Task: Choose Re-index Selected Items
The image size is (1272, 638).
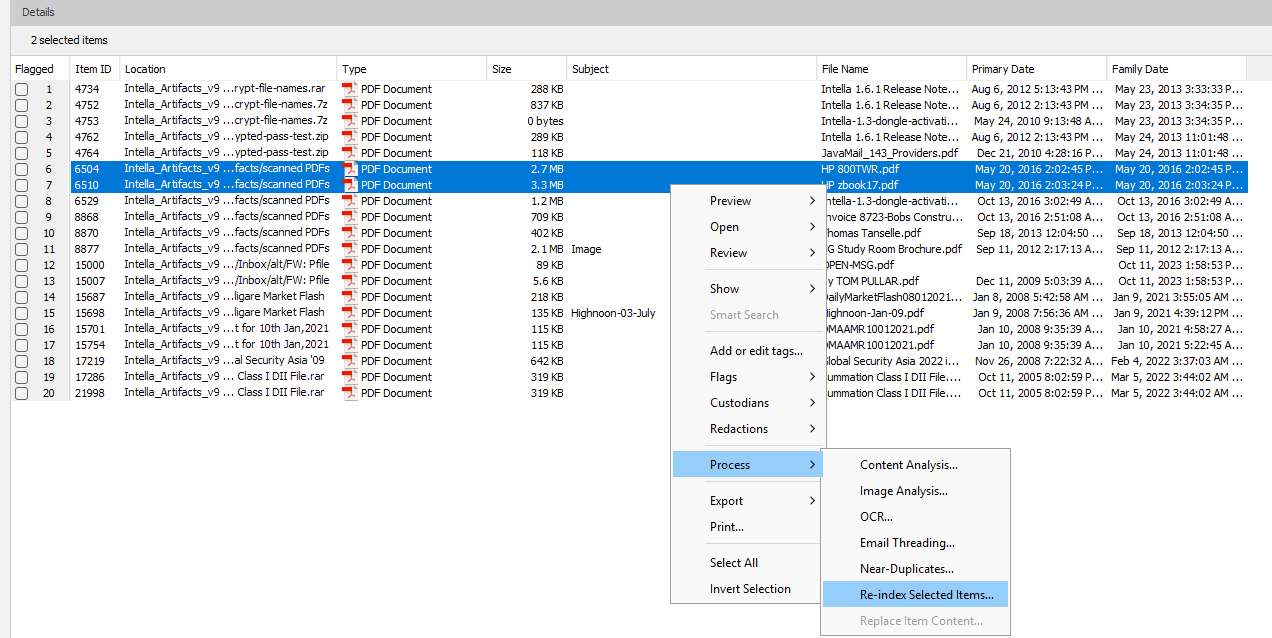Action: tap(926, 595)
